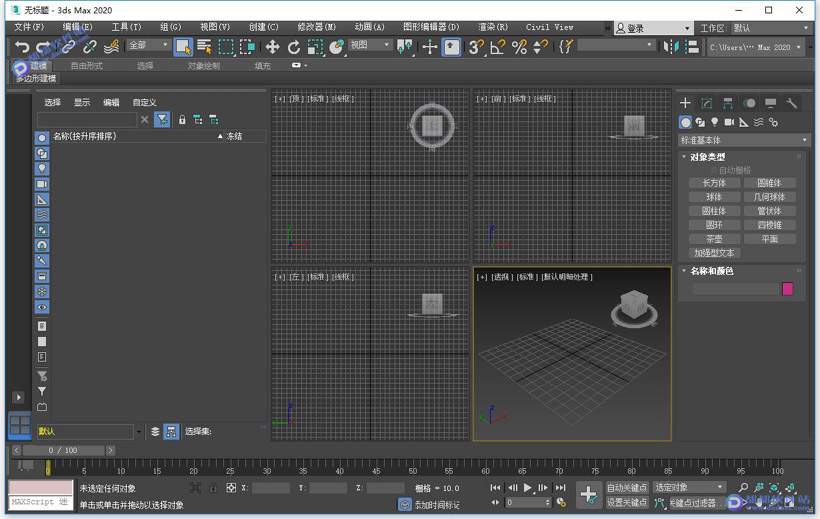Open the 编辑(E) menu
The height and width of the screenshot is (519, 820).
point(77,27)
